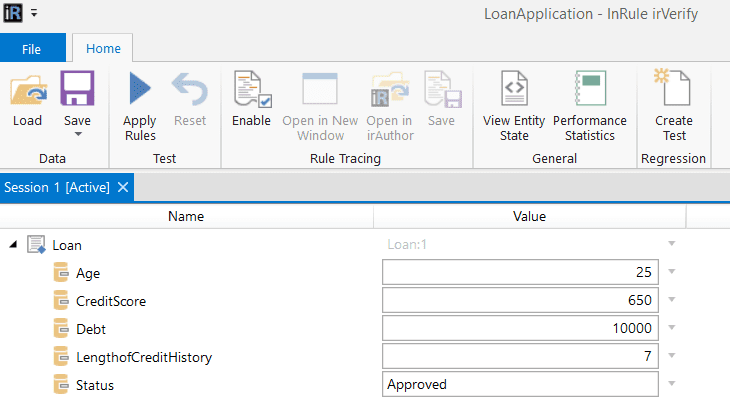Open View Entity State
The height and width of the screenshot is (400, 730).
click(x=514, y=90)
